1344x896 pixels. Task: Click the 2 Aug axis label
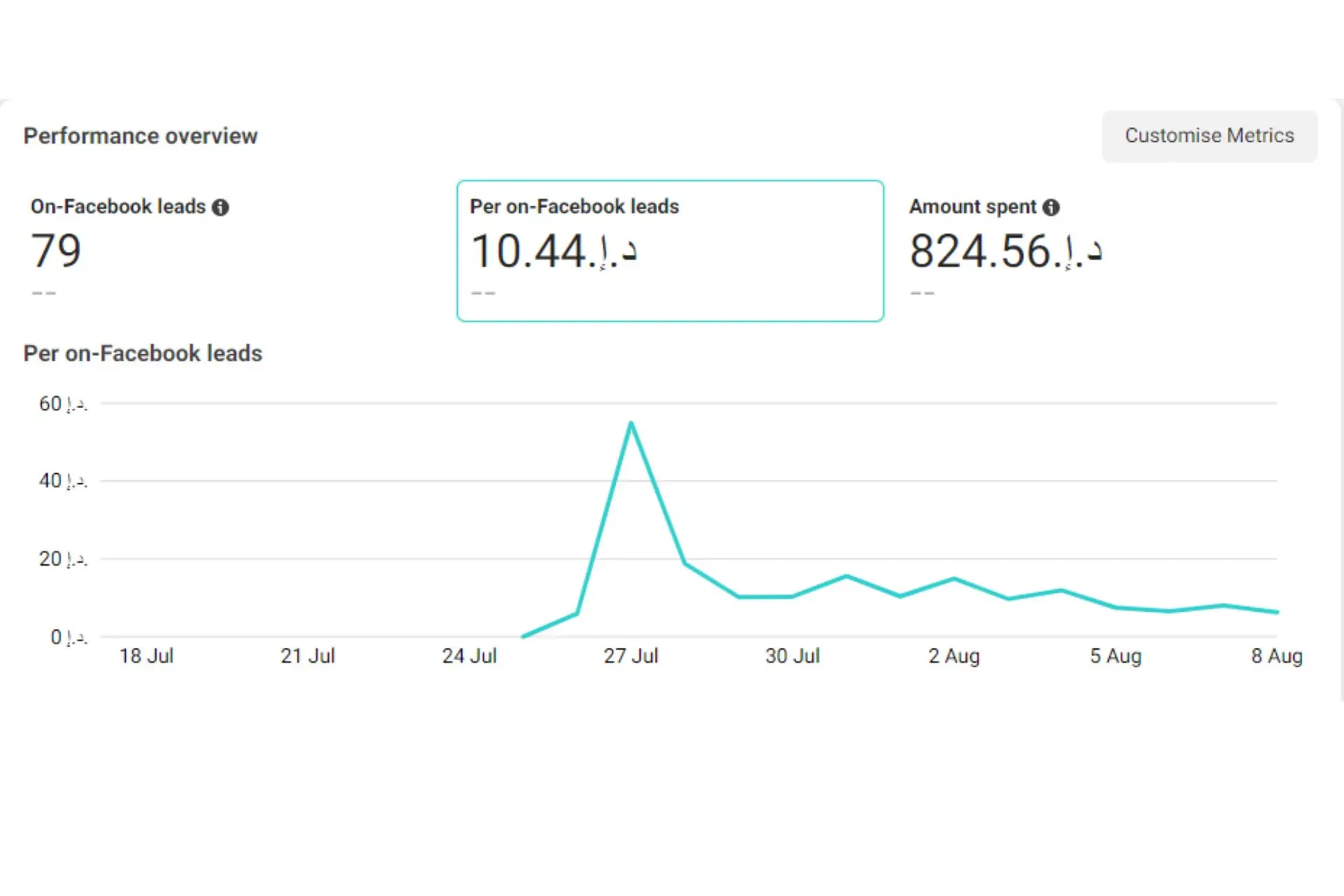coord(953,656)
